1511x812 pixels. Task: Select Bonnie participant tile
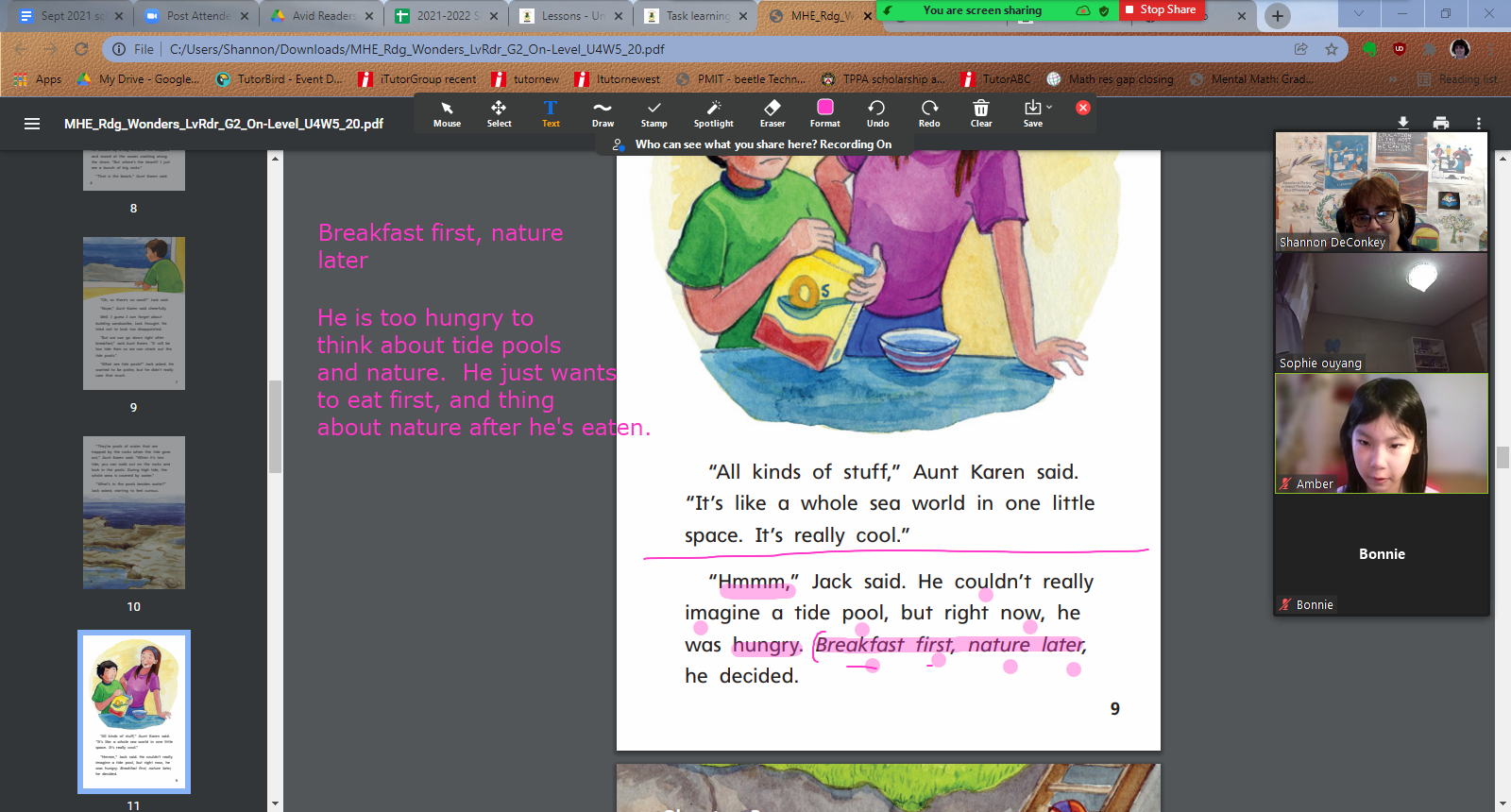click(1382, 554)
